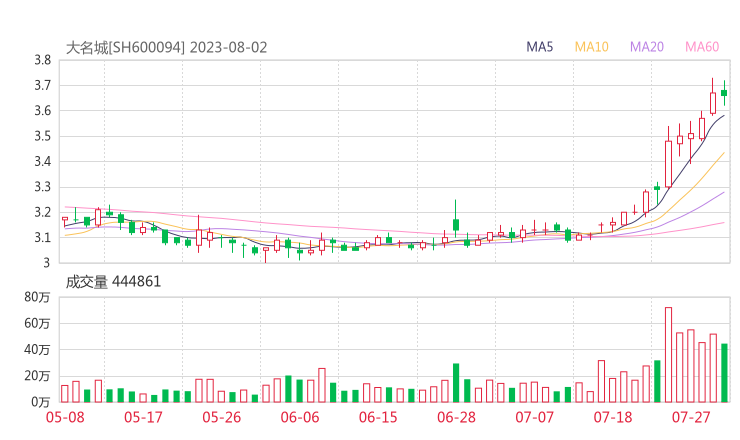Jump to the 06-28 date label

pyautogui.click(x=456, y=417)
